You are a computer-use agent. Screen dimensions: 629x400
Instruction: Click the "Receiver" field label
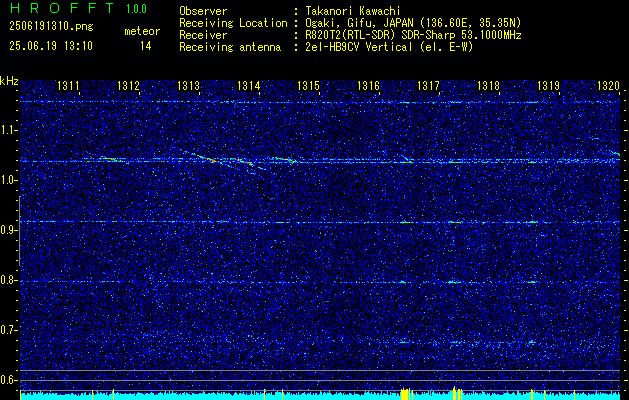[x=203, y=35]
